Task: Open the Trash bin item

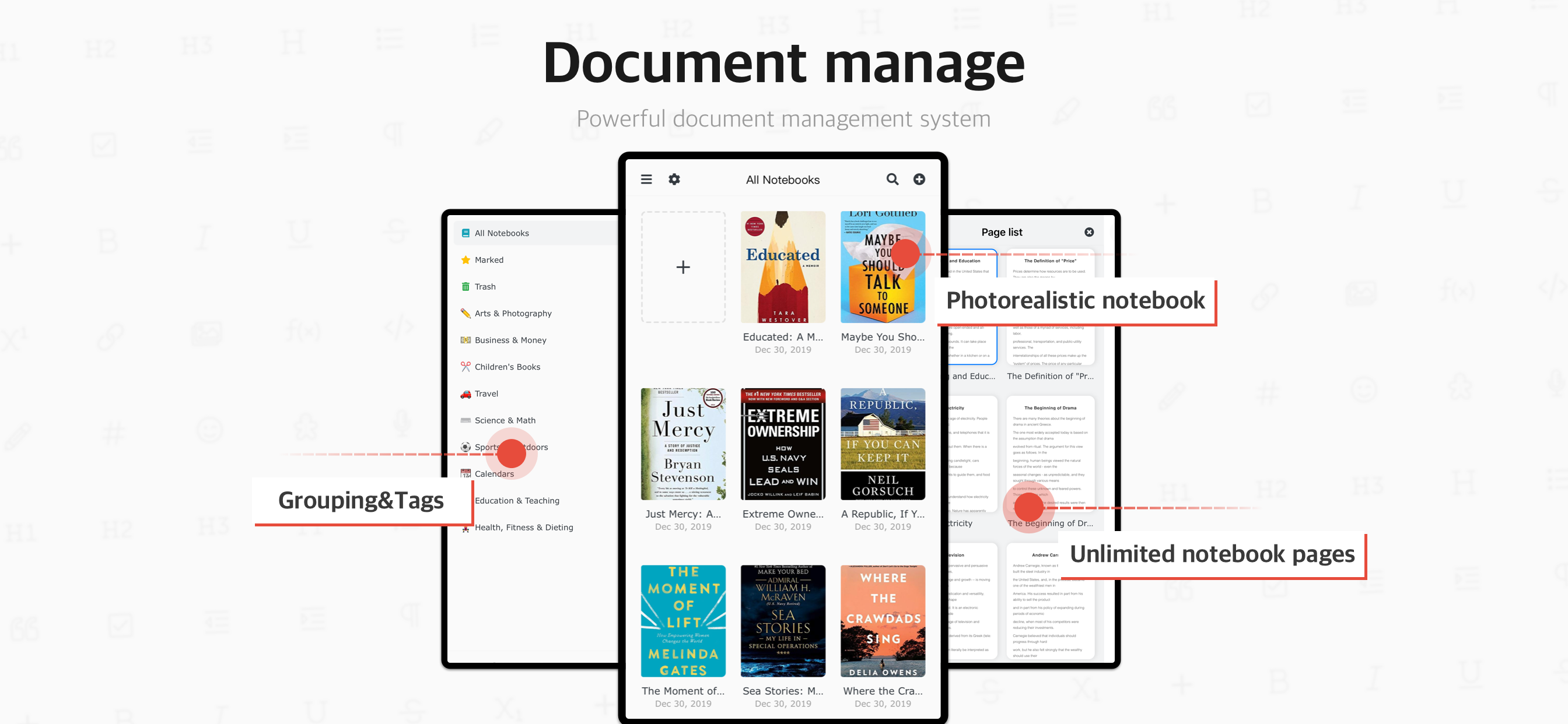Action: click(x=485, y=287)
